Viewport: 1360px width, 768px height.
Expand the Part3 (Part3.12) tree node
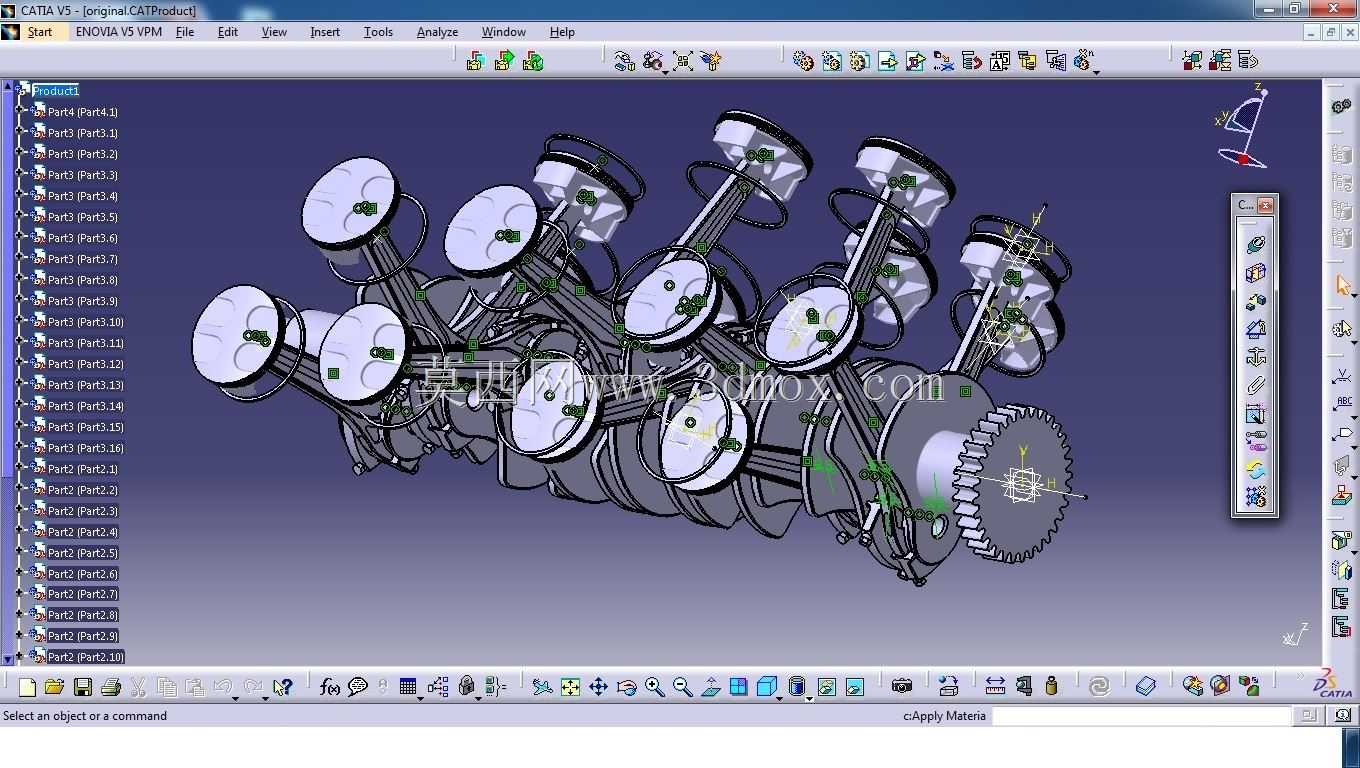[x=19, y=364]
